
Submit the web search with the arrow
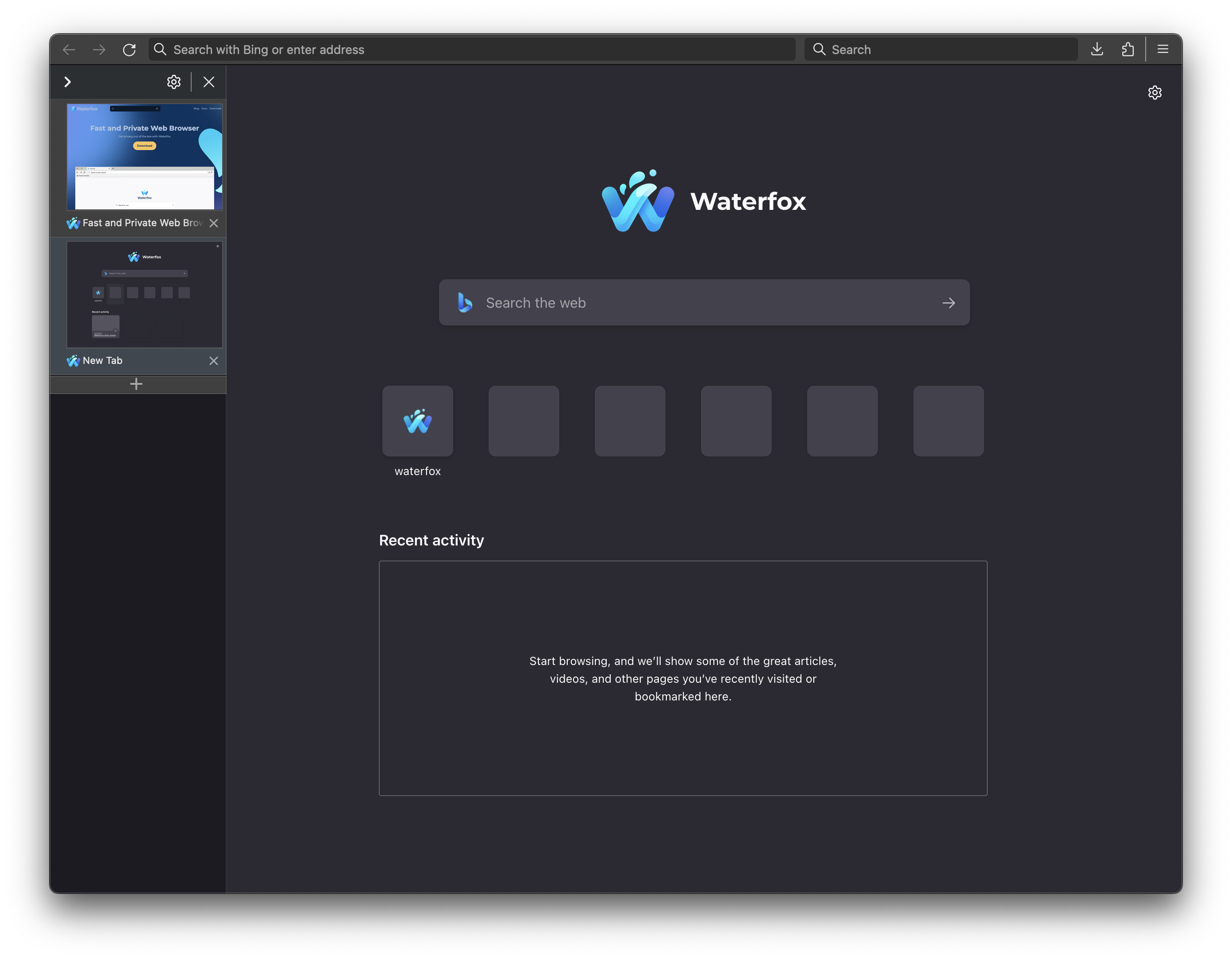click(948, 303)
